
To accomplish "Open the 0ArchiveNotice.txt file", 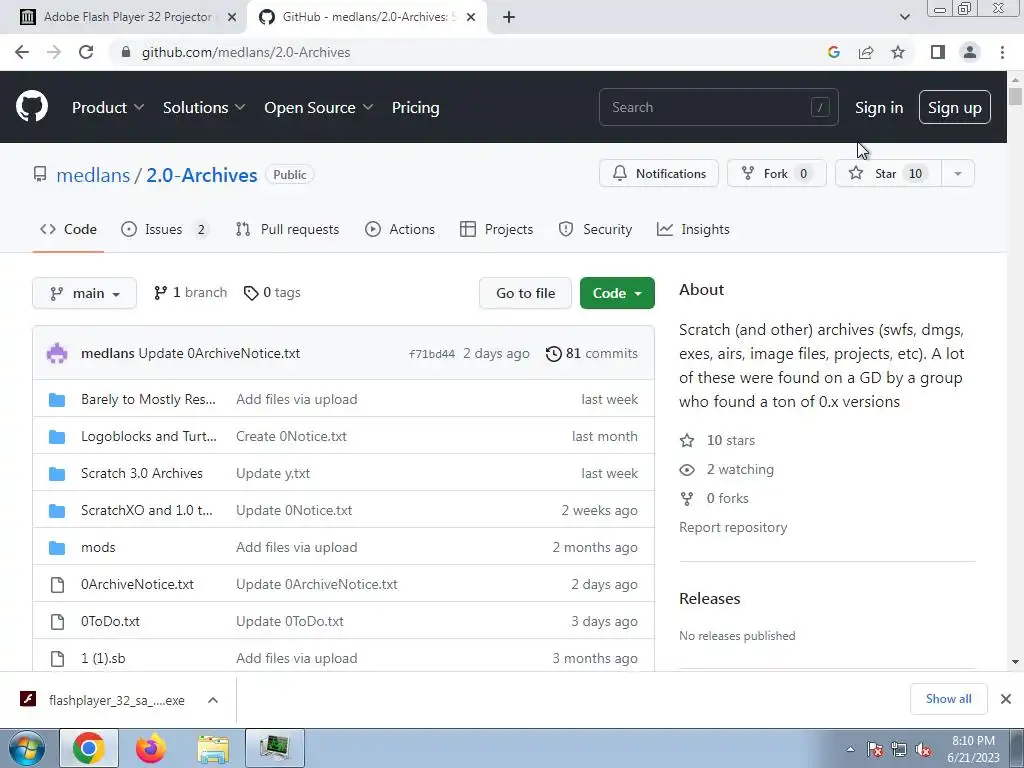I will point(137,584).
